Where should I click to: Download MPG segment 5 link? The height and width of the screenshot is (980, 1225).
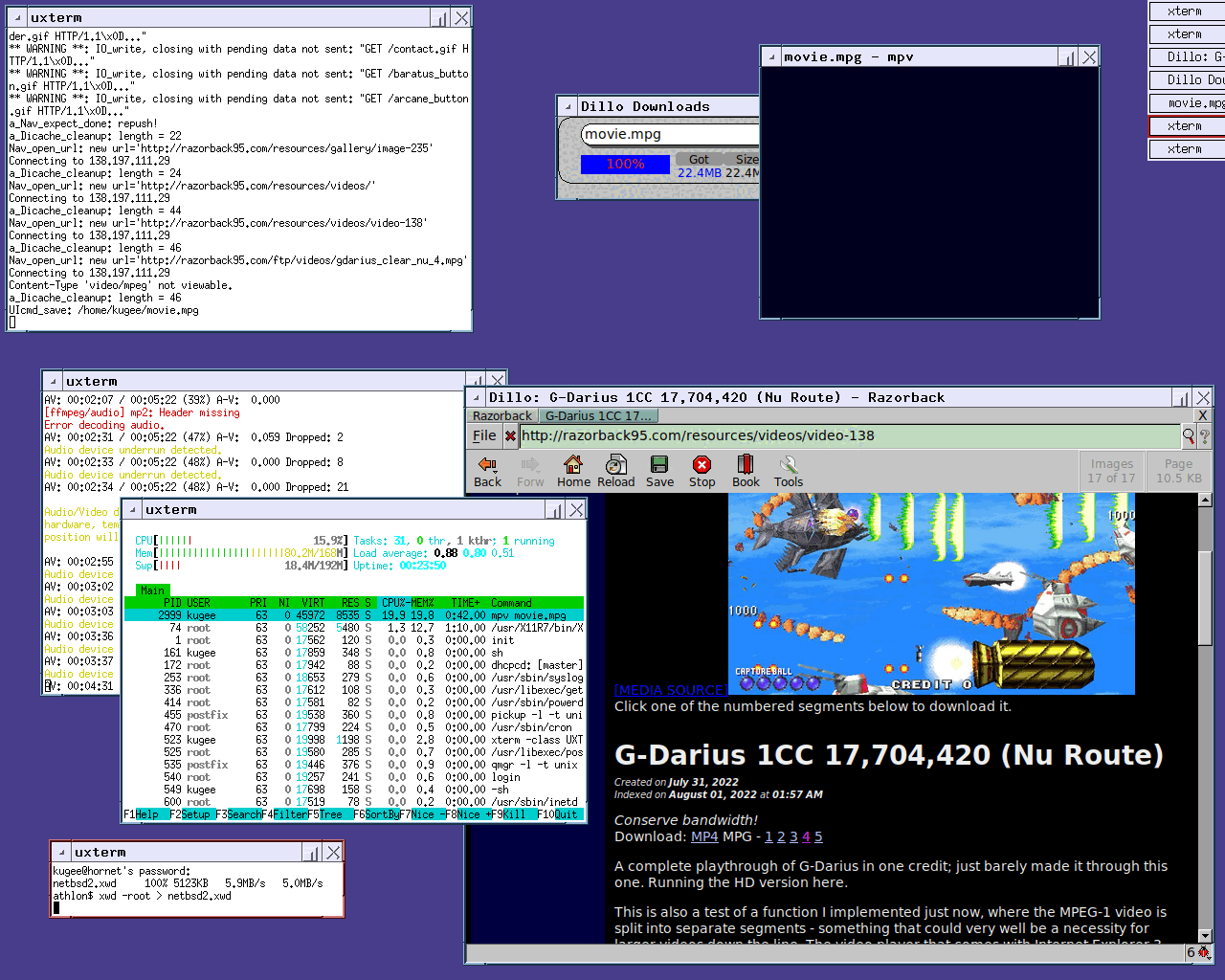(x=818, y=837)
